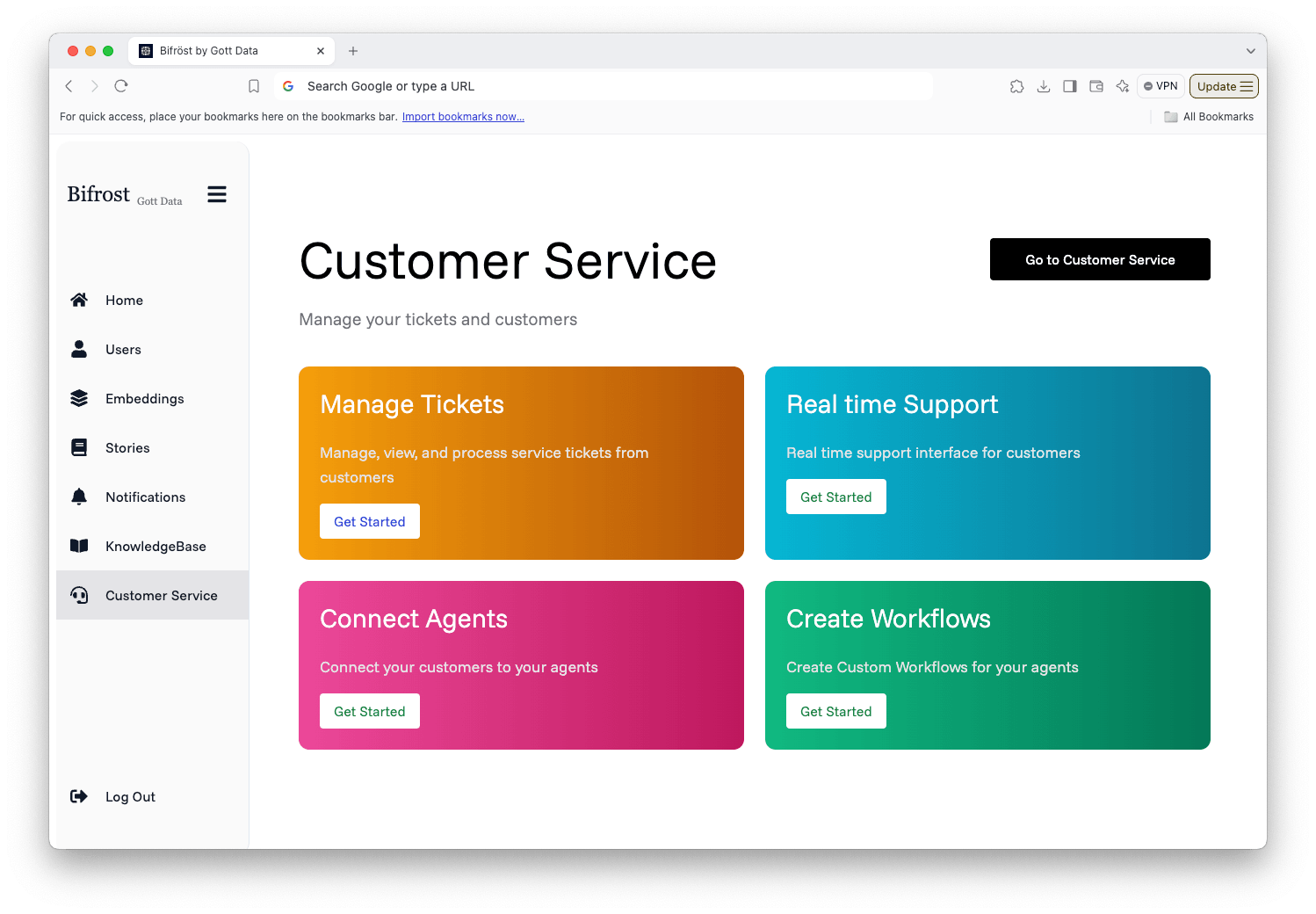
Task: Click the Notifications bell icon
Action: (x=79, y=497)
